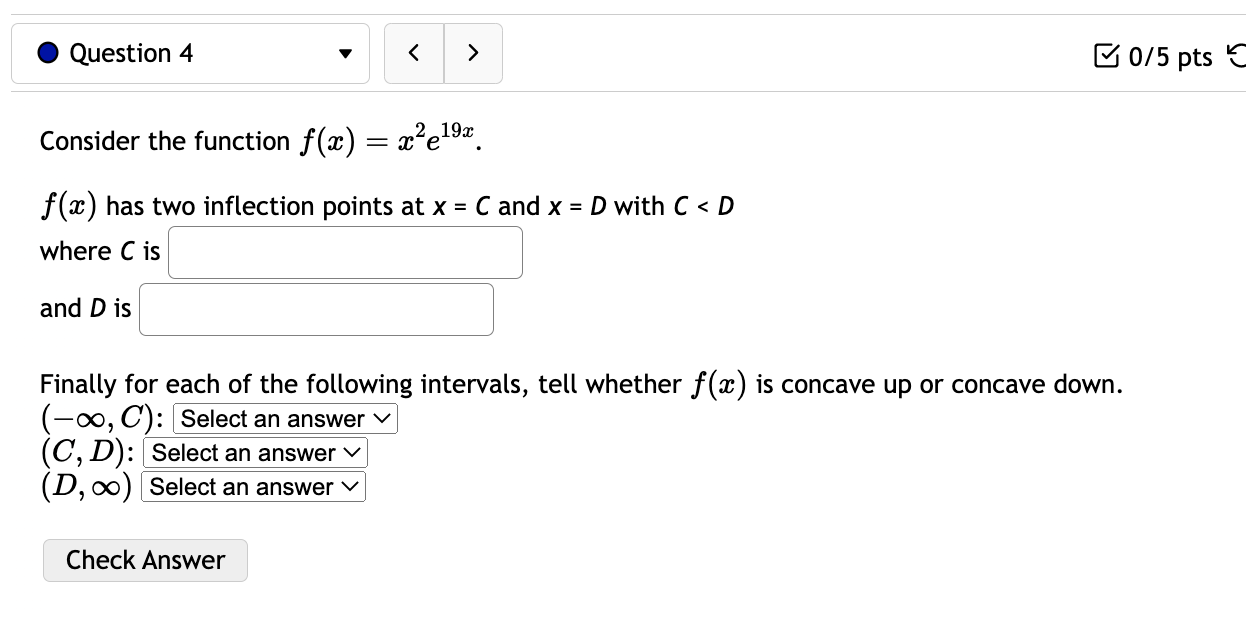Click the forward navigation chevron
The image size is (1246, 626).
point(473,53)
